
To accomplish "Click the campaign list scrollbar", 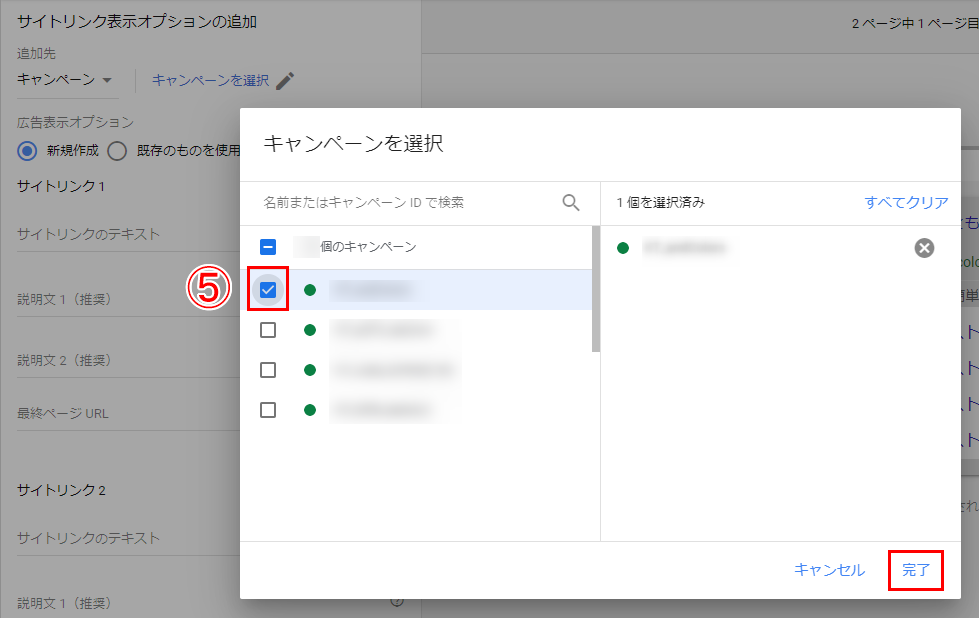I will point(596,289).
